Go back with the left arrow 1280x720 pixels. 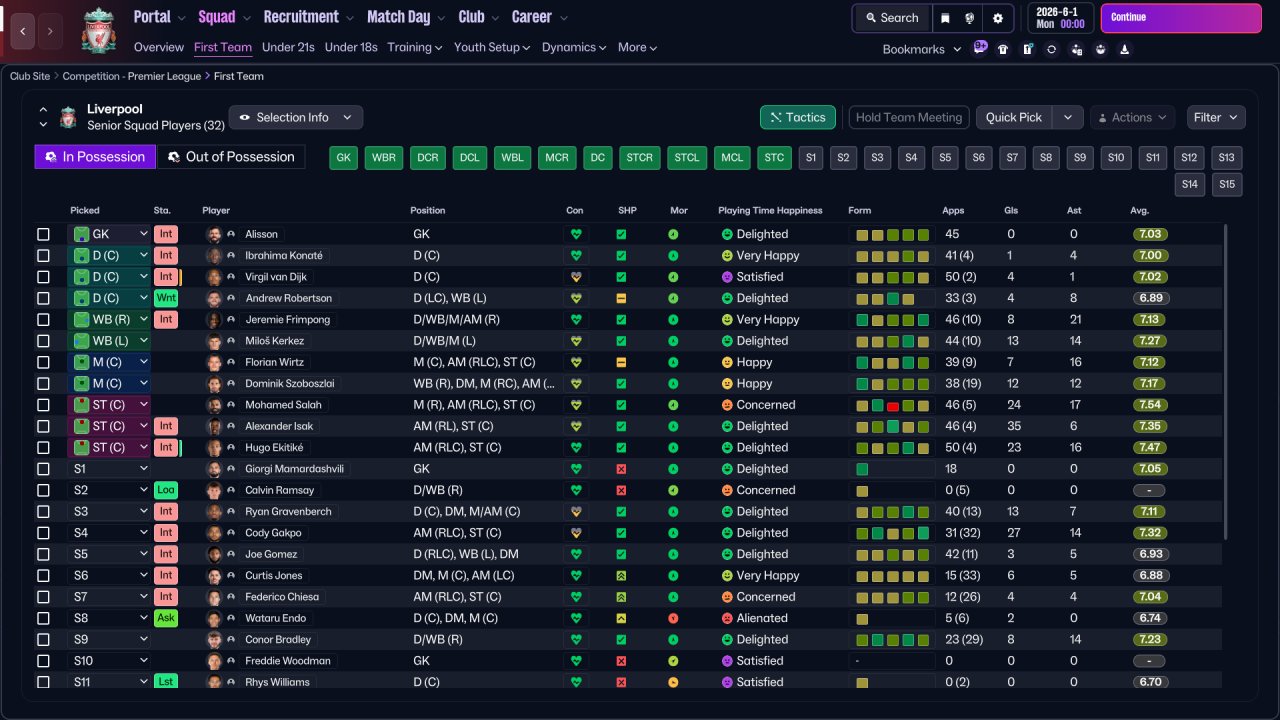23,32
